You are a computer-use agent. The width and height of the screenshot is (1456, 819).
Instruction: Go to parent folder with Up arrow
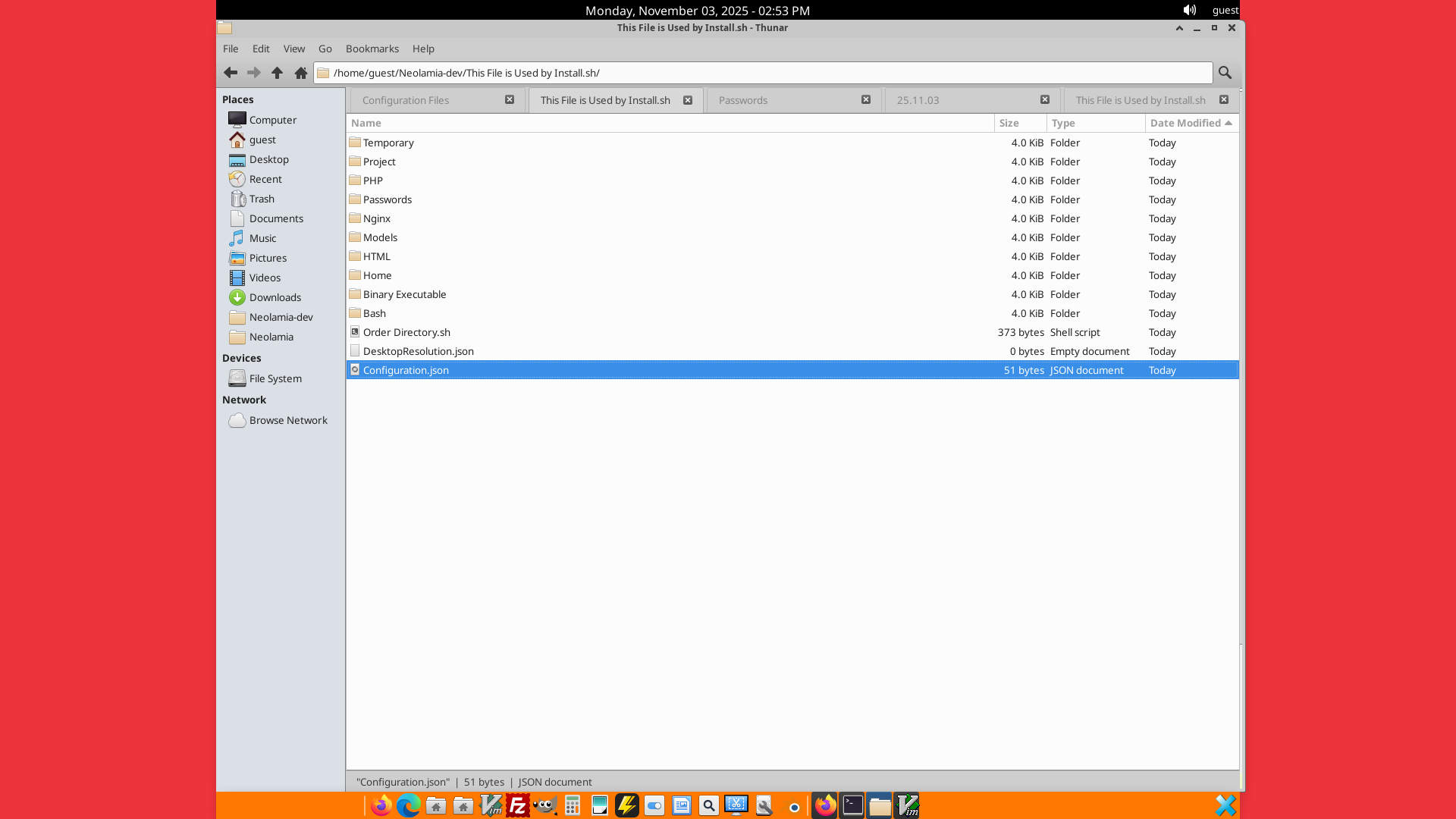[278, 73]
